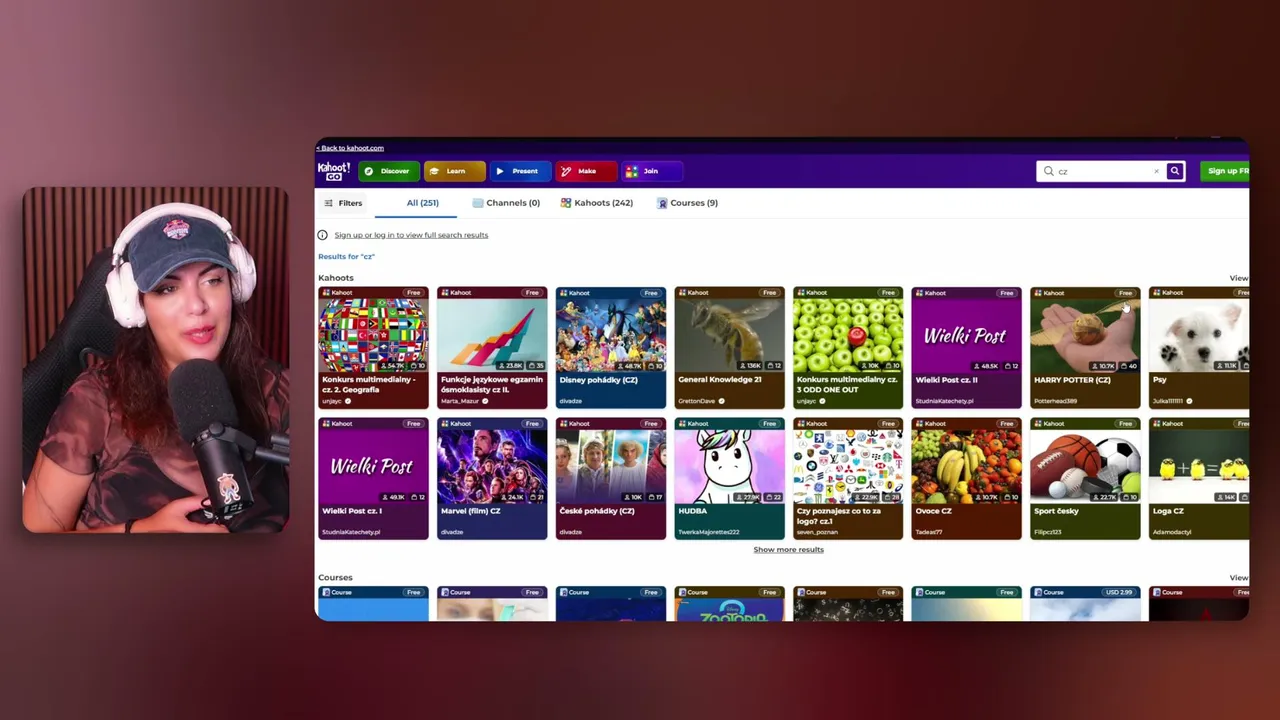Open the Wielki Post cz. II kahoot
Image resolution: width=1280 pixels, height=720 pixels.
click(967, 348)
